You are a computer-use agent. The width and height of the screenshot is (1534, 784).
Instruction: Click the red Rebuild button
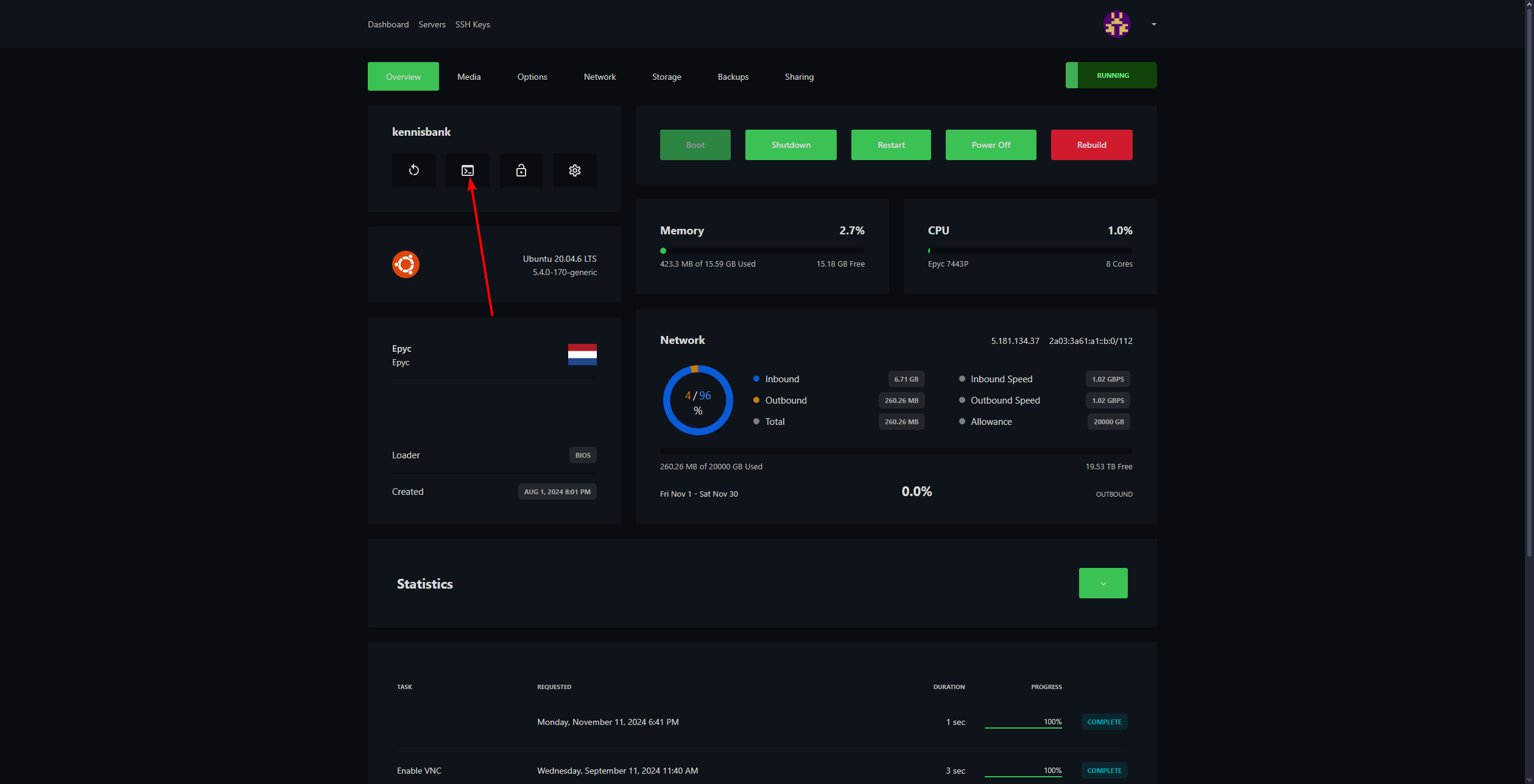1091,145
